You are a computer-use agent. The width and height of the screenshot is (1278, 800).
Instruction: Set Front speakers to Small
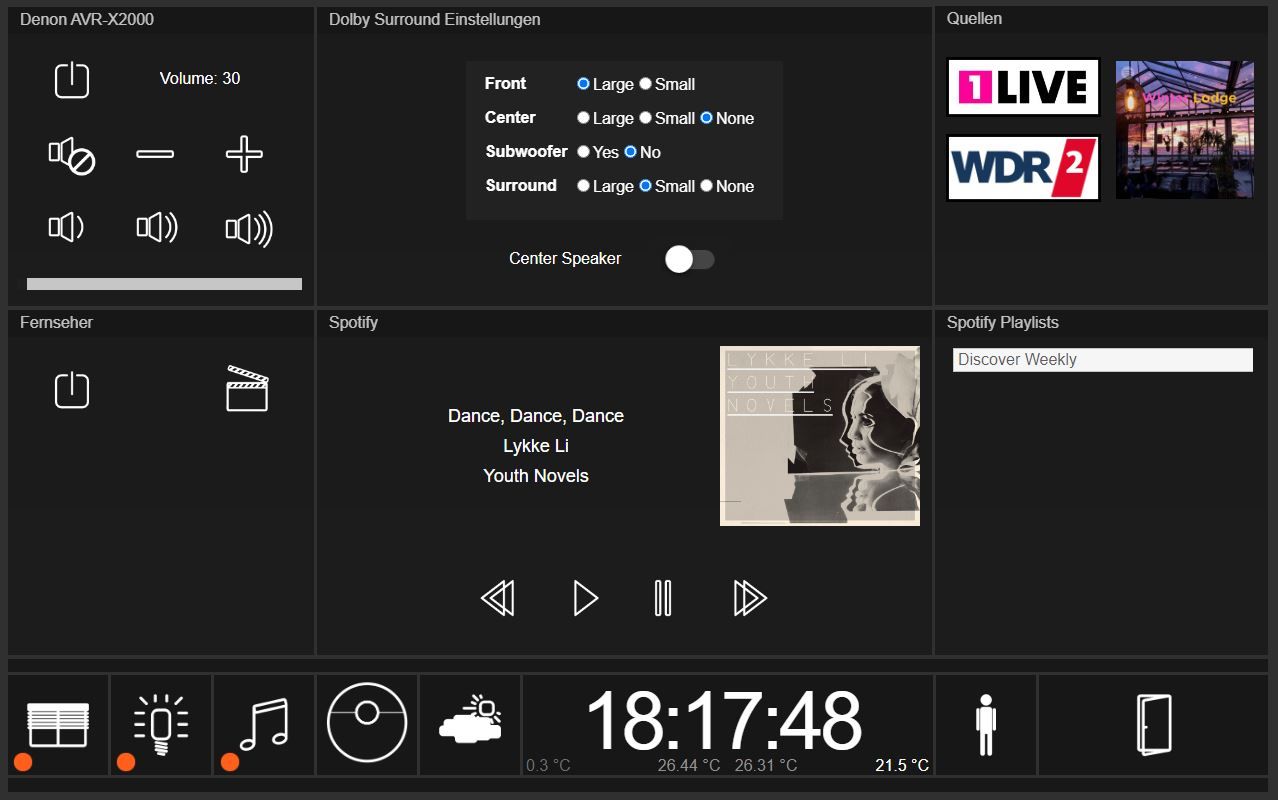click(645, 84)
